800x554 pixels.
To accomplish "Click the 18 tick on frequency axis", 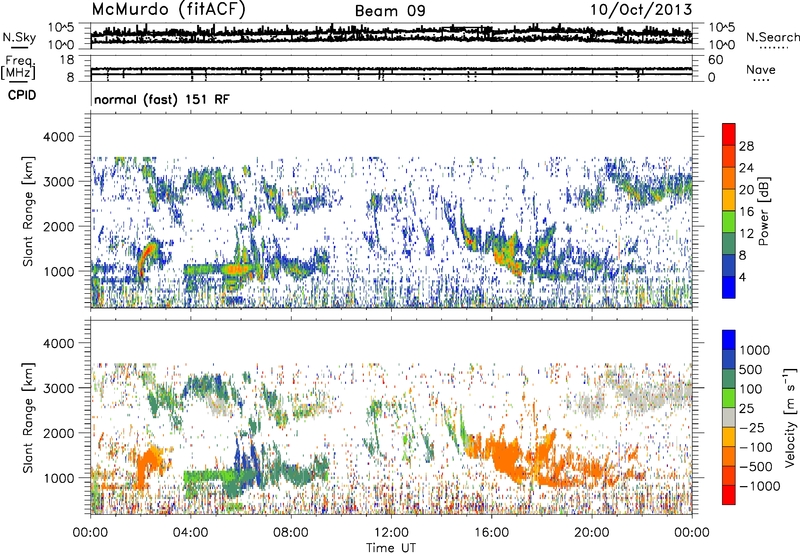I will (67, 60).
